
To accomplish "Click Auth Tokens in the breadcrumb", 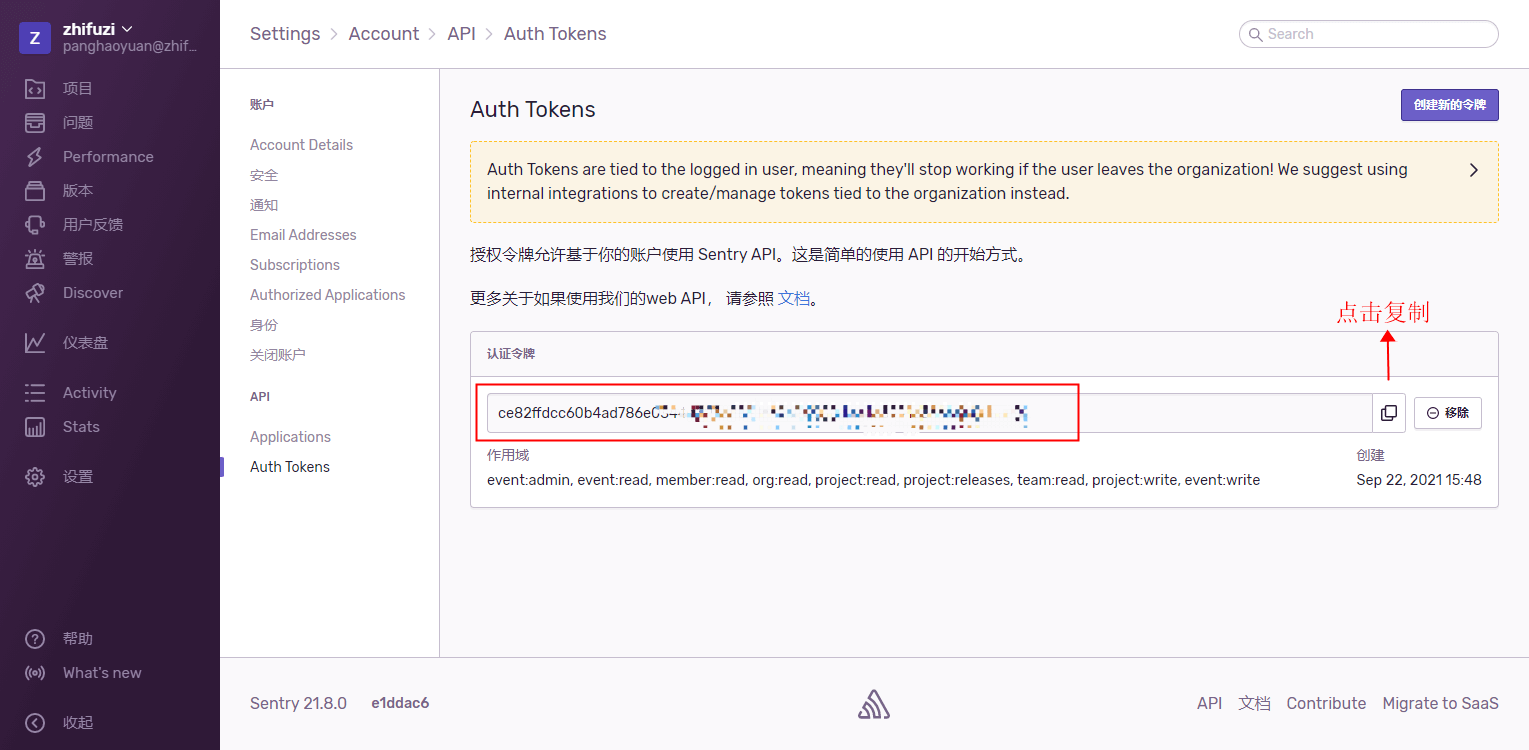I will pyautogui.click(x=555, y=34).
